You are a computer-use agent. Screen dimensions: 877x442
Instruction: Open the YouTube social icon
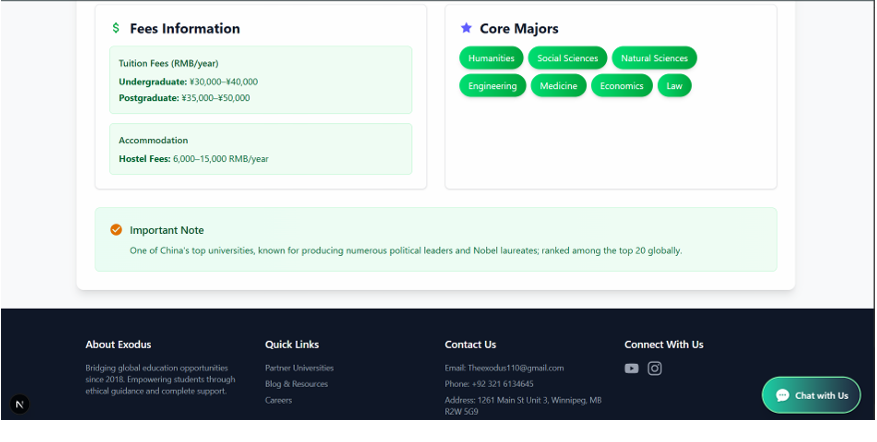(631, 368)
